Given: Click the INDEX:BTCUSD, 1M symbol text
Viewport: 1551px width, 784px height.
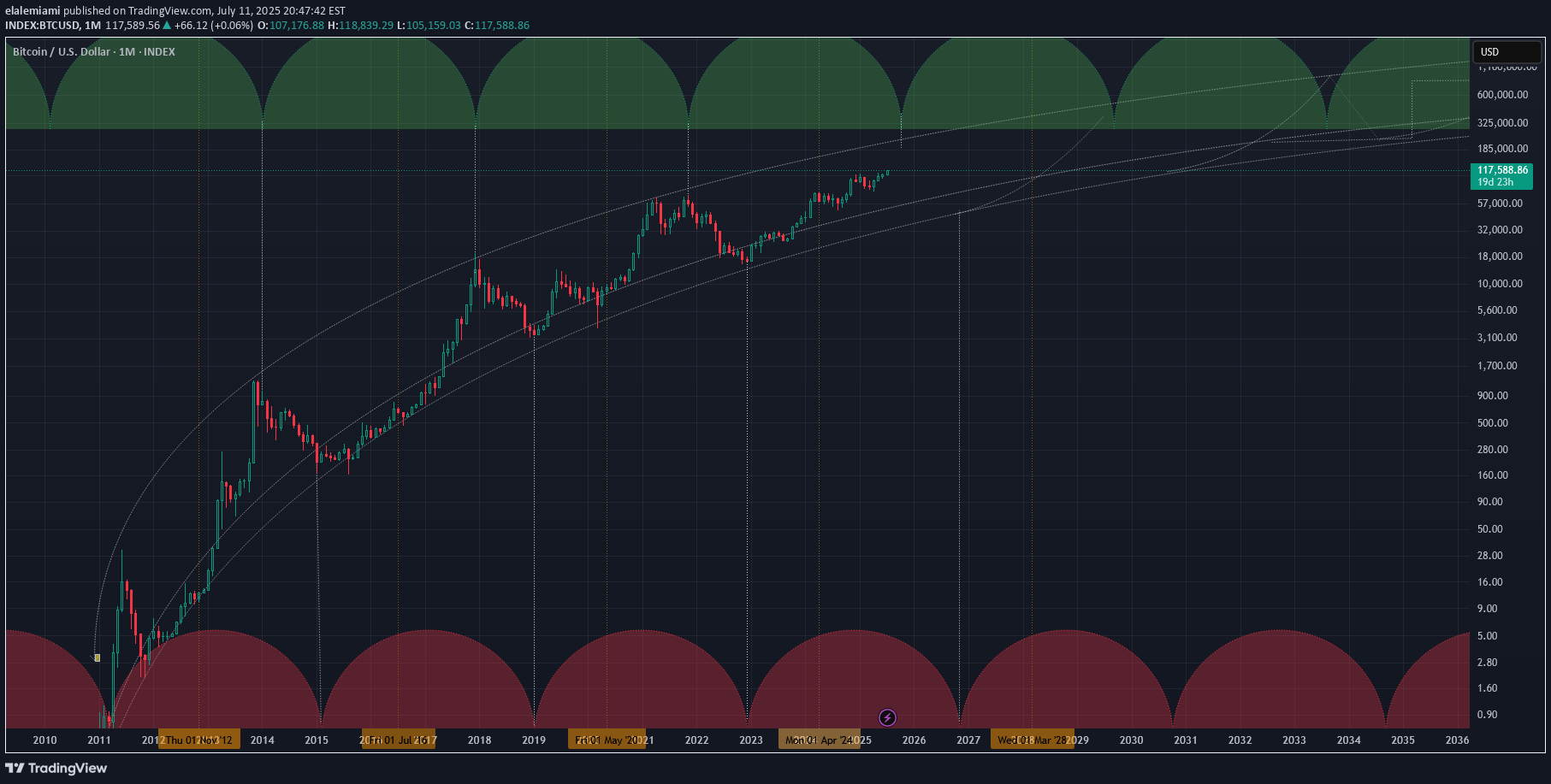Looking at the screenshot, I should click(x=53, y=26).
